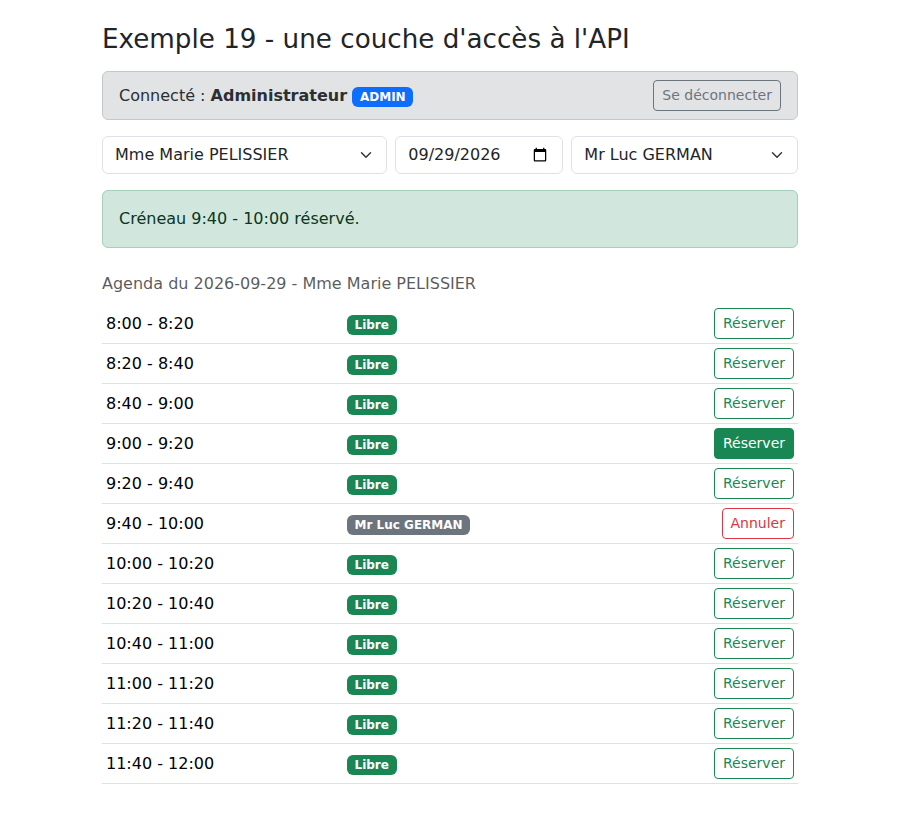
Task: Book the 10:20 - 10:40 slot
Action: click(x=754, y=603)
